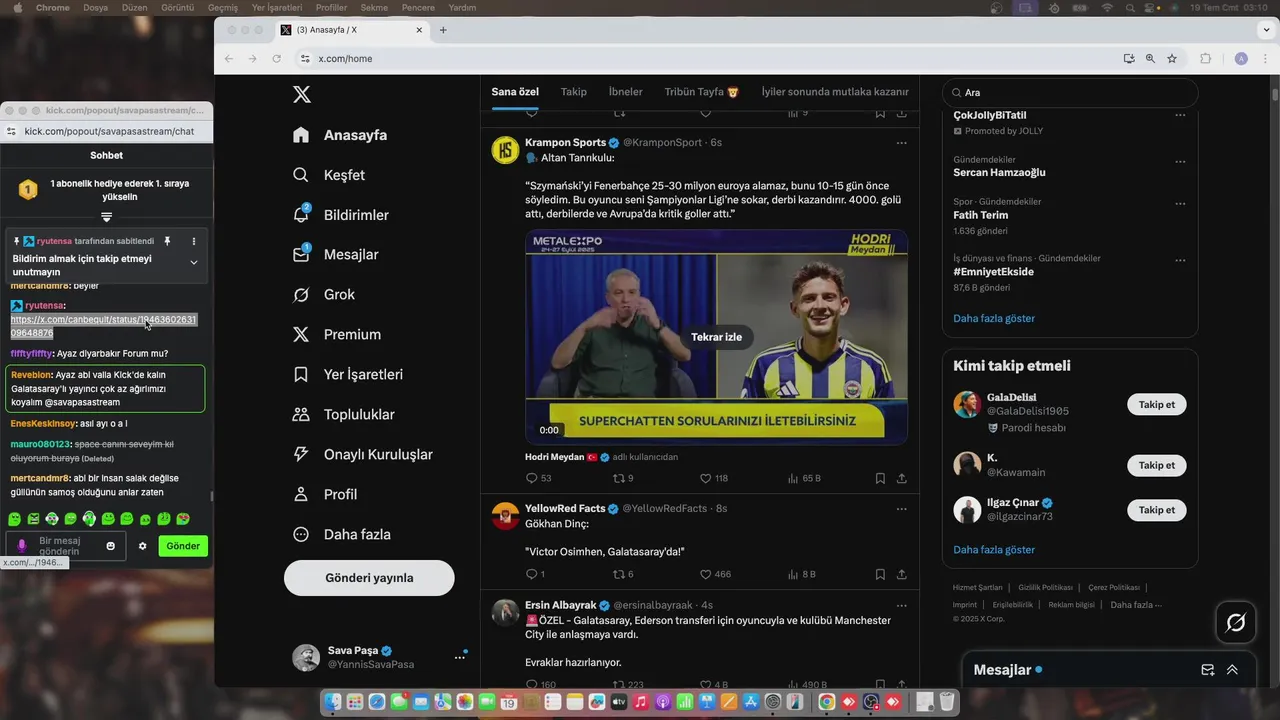Viewport: 1280px width, 720px height.
Task: Open Profil in the X sidebar
Action: point(325,495)
